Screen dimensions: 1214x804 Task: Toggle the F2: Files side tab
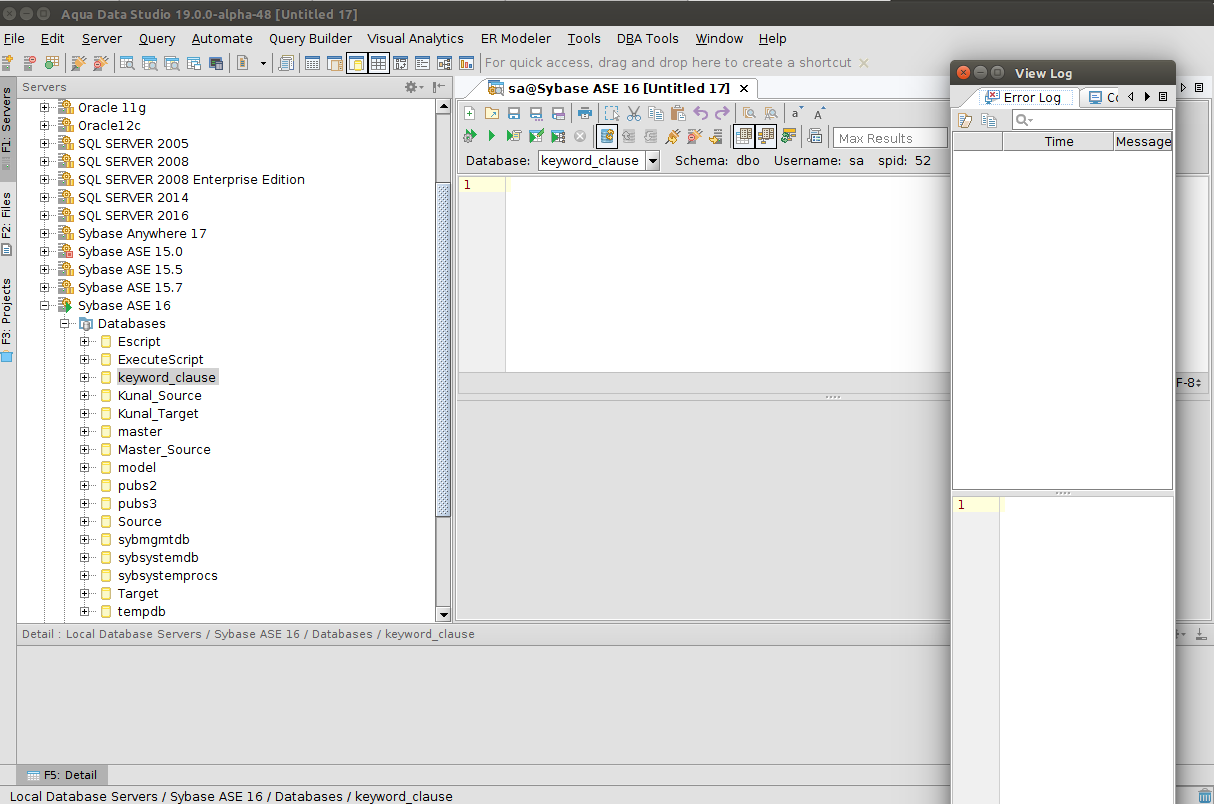(x=7, y=225)
